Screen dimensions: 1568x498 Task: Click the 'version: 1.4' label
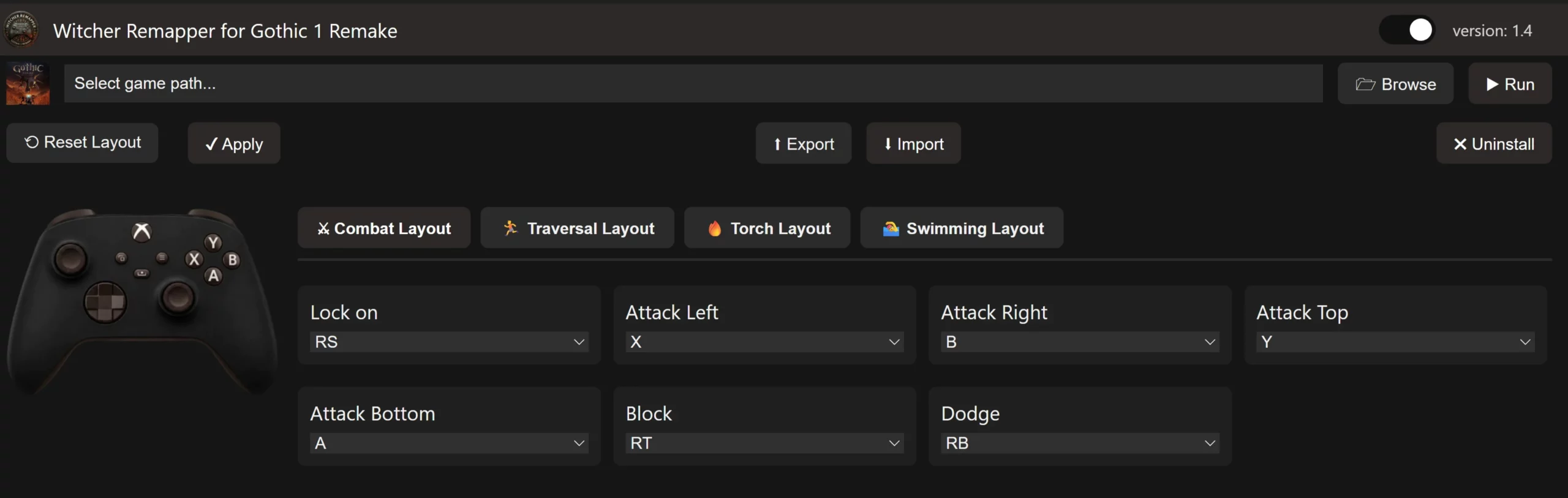click(x=1492, y=31)
